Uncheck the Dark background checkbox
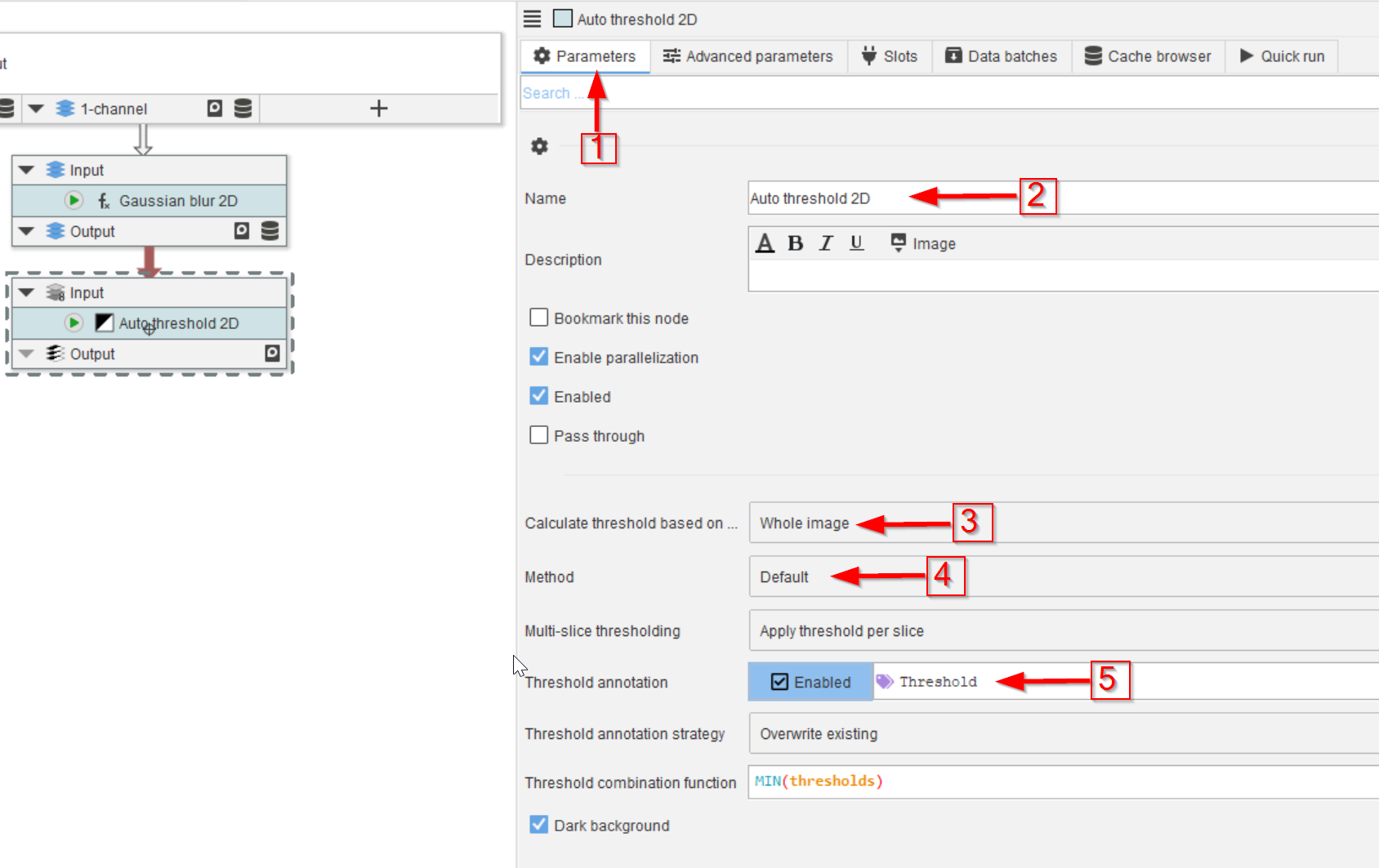Viewport: 1379px width, 868px height. click(539, 825)
